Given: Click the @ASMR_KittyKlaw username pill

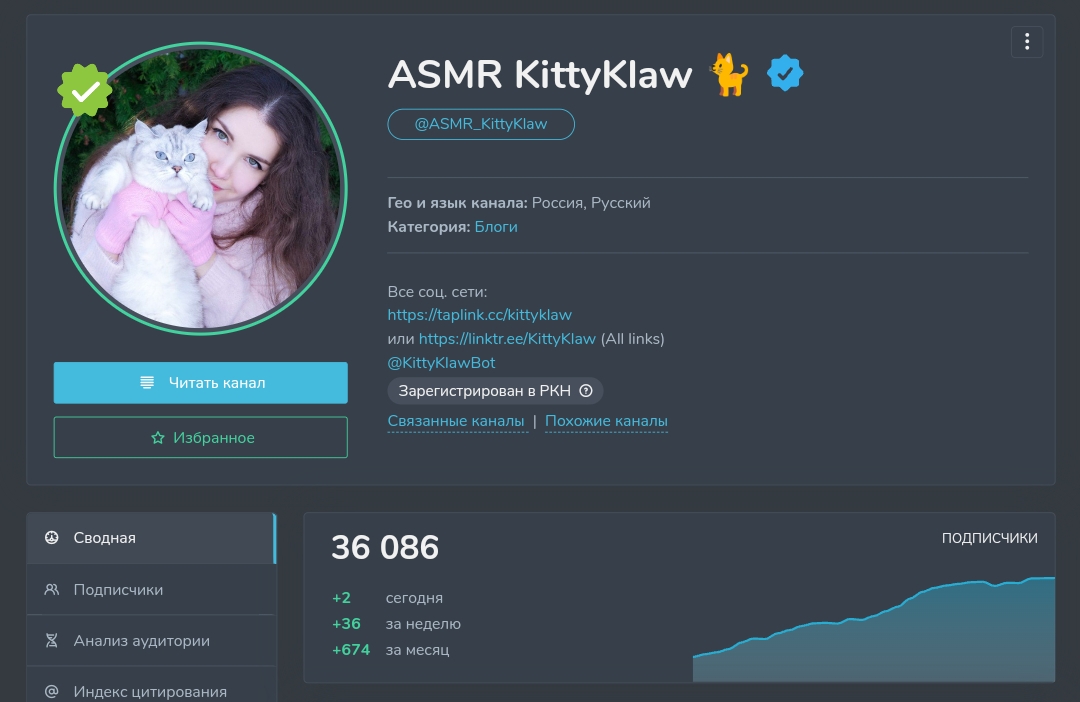Looking at the screenshot, I should click(x=481, y=124).
